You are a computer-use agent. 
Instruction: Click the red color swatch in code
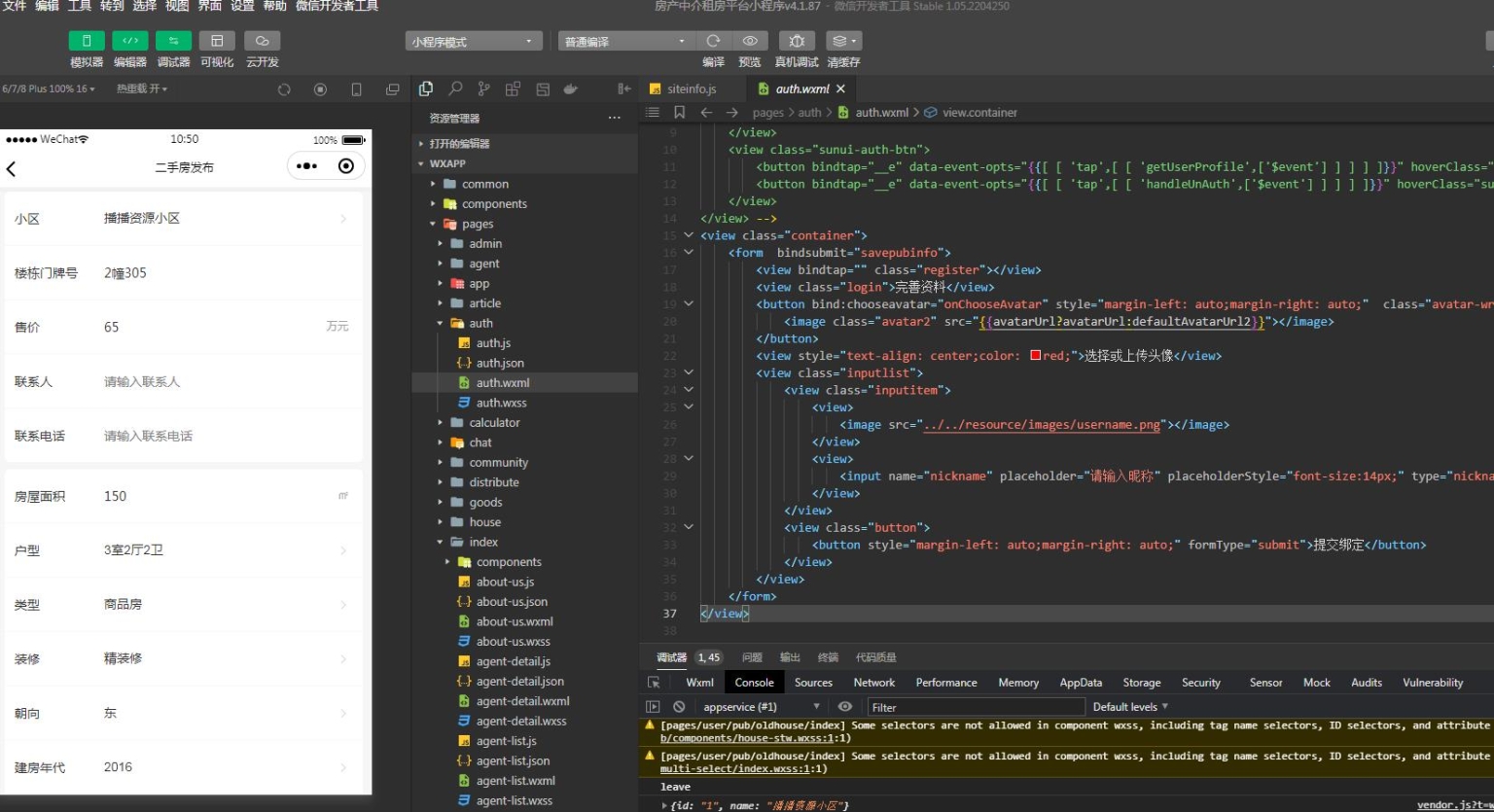pyautogui.click(x=1036, y=356)
